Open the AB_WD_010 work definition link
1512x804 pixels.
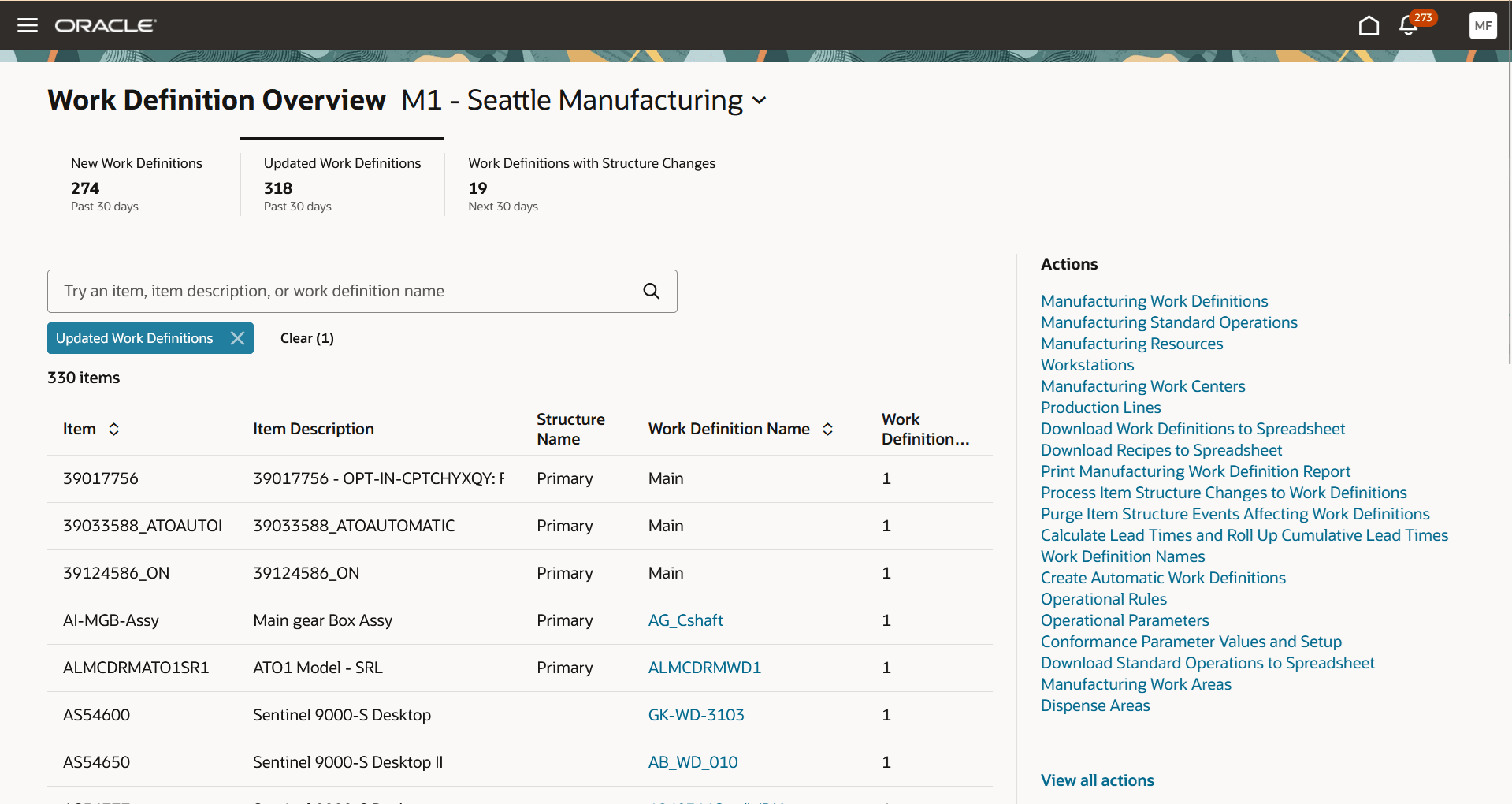pos(693,762)
